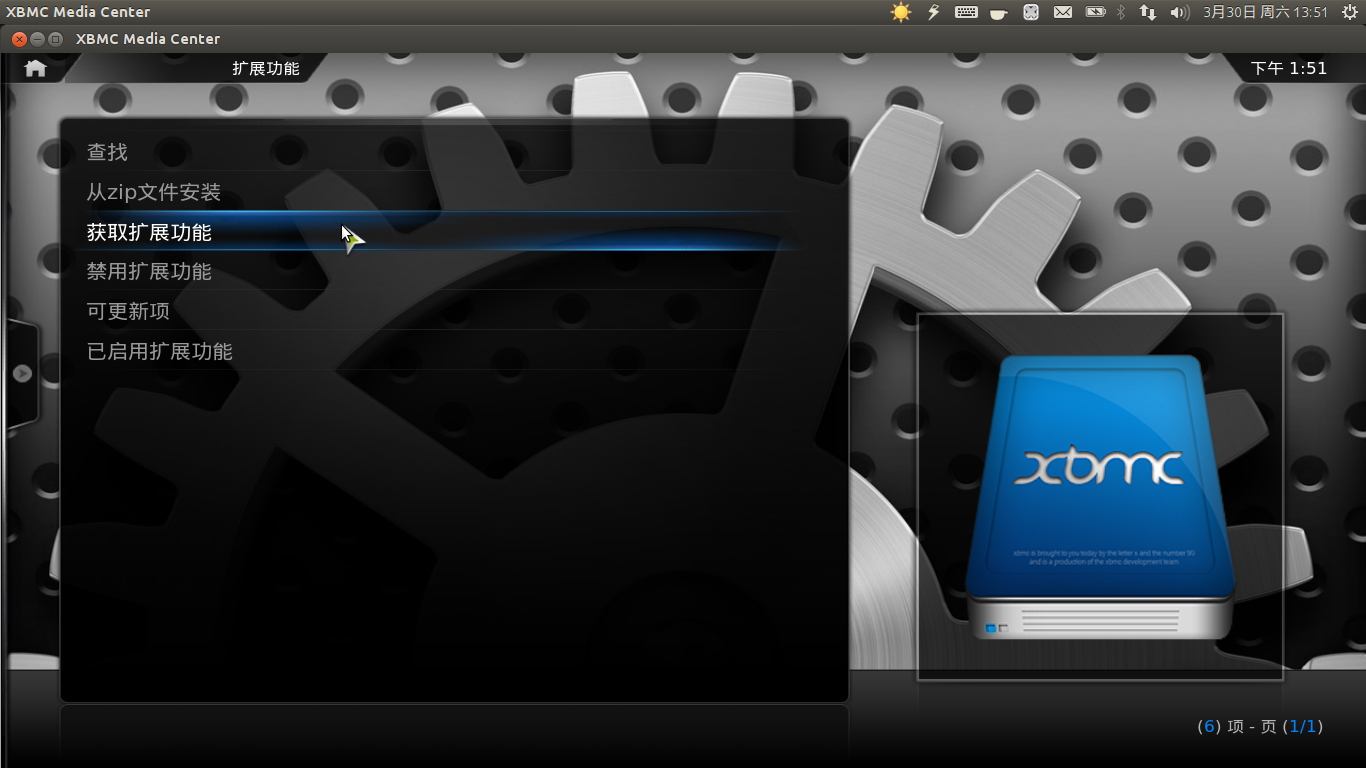Go to XBMC home screen icon
Image resolution: width=1366 pixels, height=768 pixels.
click(x=35, y=68)
